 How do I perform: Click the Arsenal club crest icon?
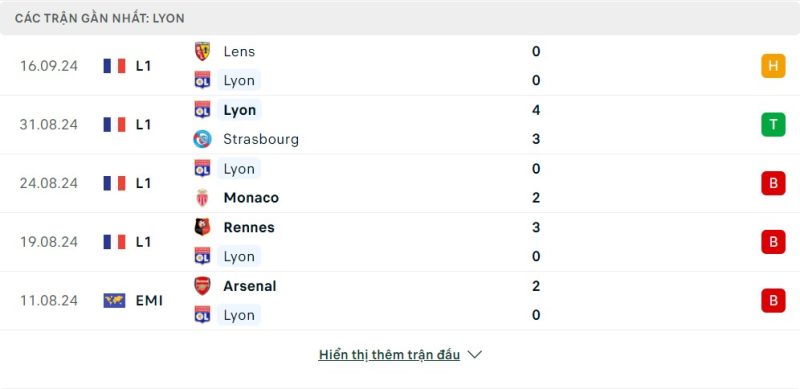pos(203,286)
